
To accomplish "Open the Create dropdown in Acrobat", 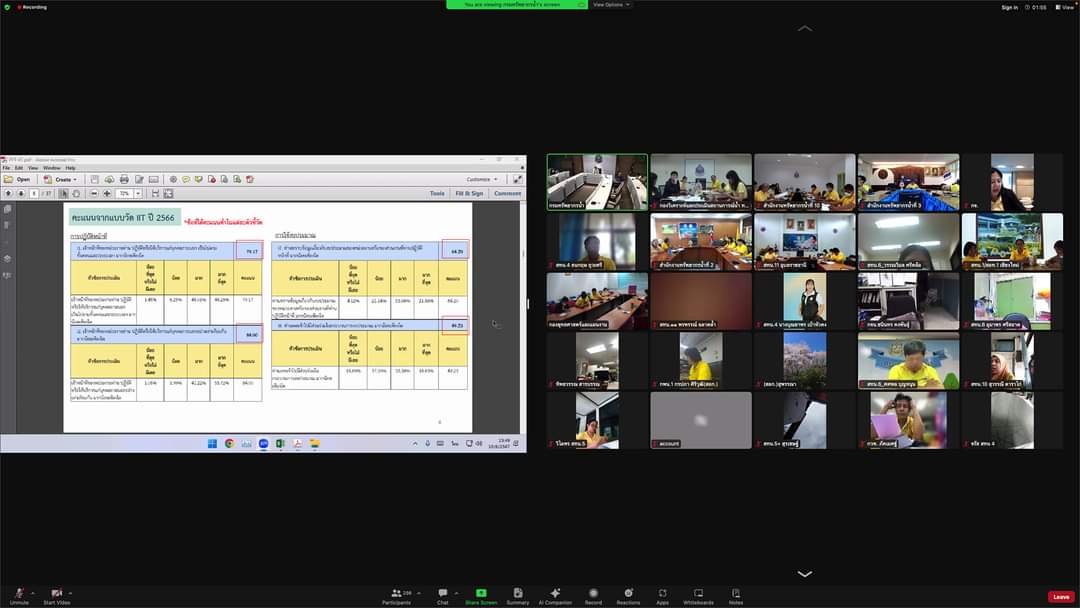I will [61, 180].
